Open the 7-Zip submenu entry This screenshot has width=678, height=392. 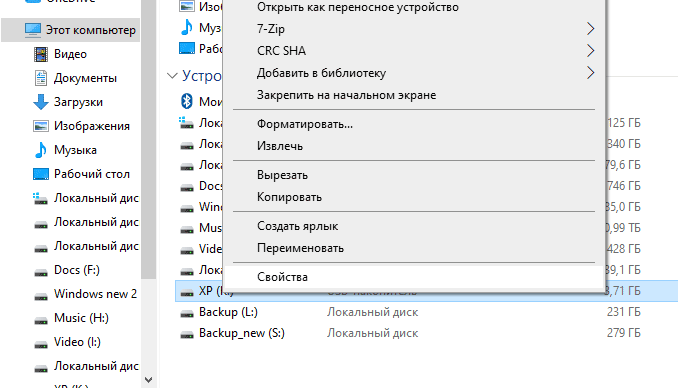414,29
